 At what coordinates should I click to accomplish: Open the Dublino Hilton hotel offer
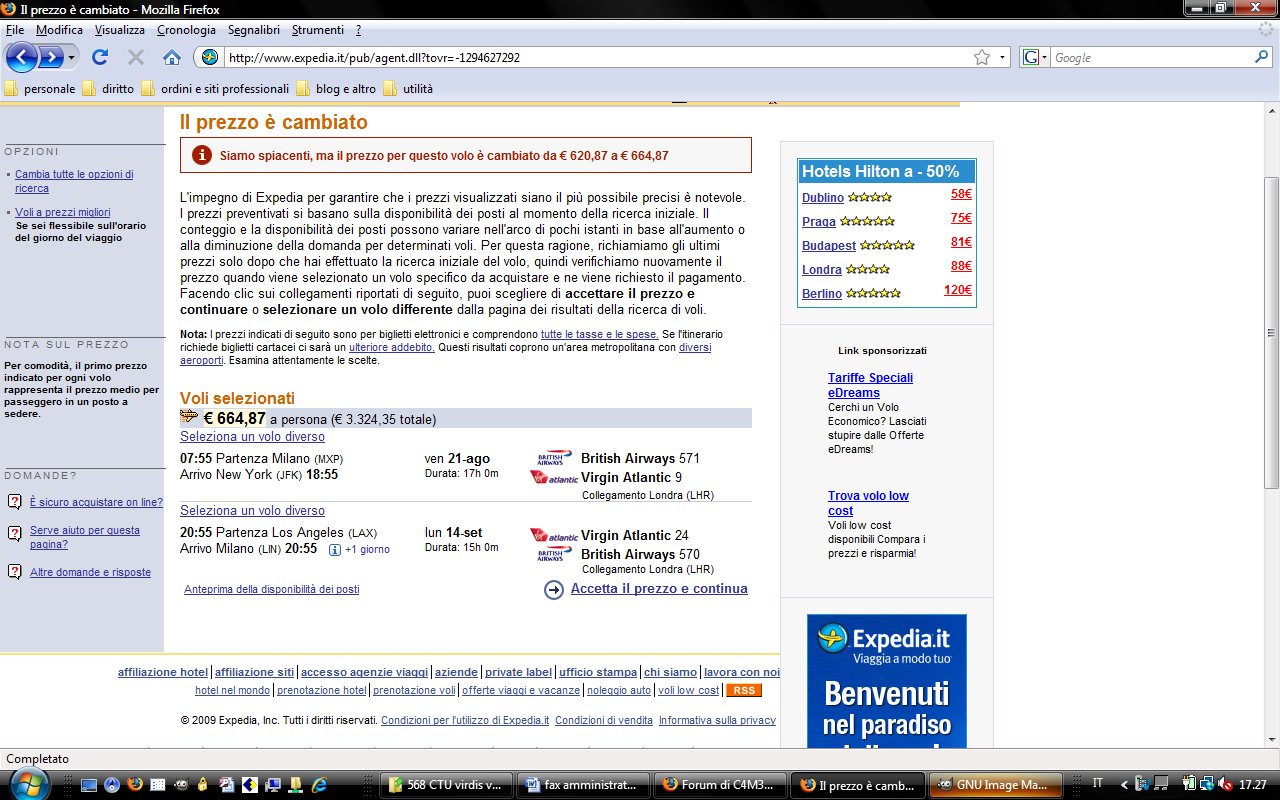click(823, 197)
